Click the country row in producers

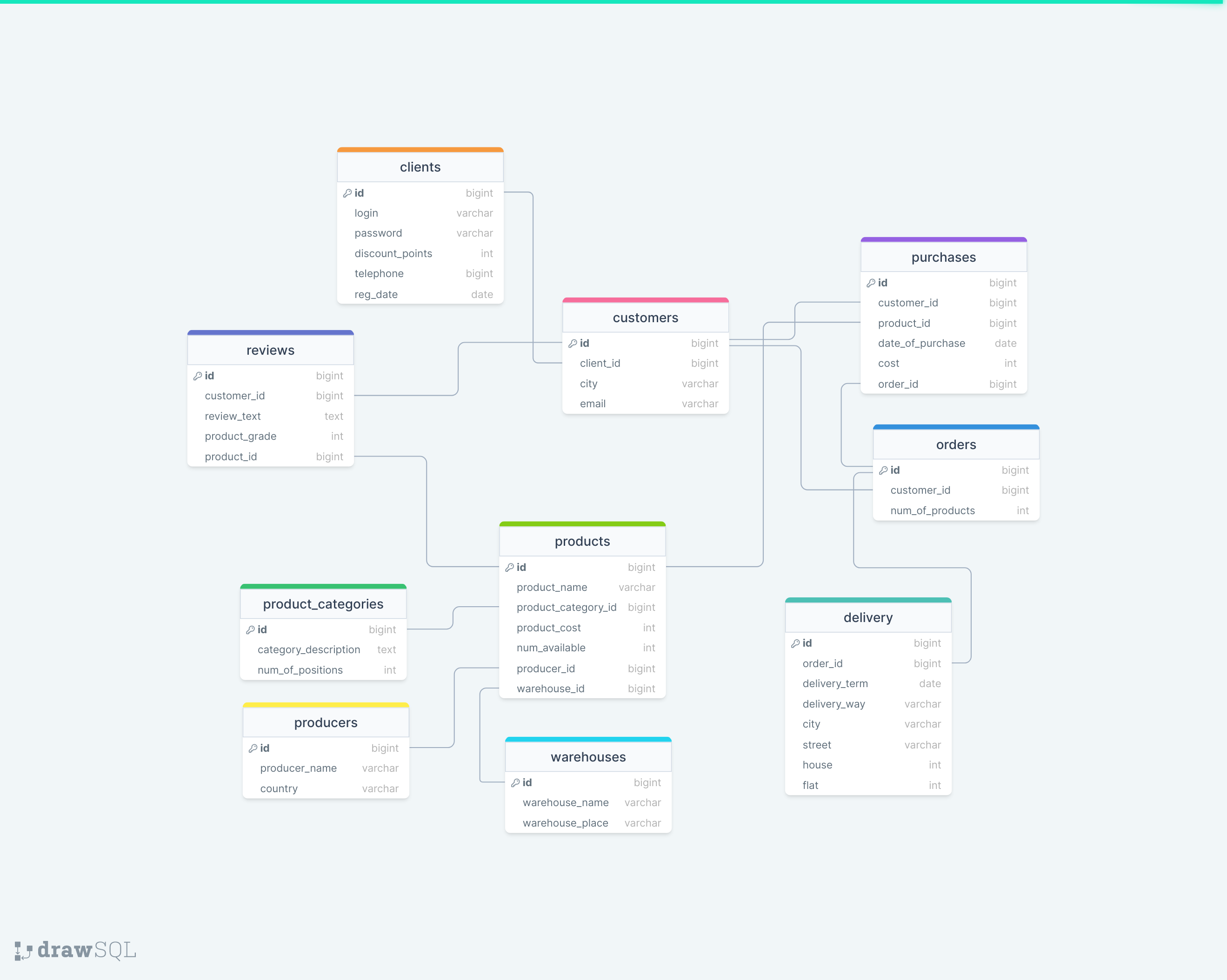click(326, 789)
